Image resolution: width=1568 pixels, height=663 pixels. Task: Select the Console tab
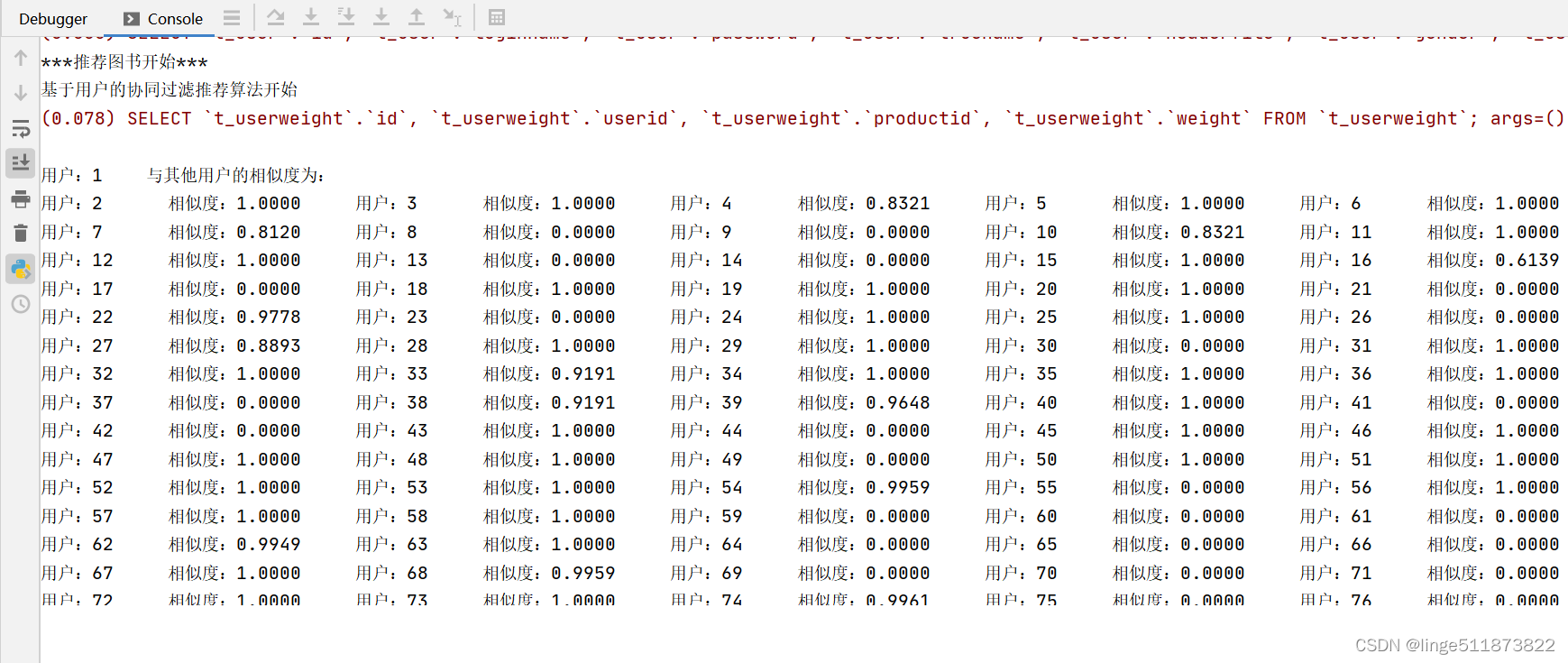pos(163,19)
